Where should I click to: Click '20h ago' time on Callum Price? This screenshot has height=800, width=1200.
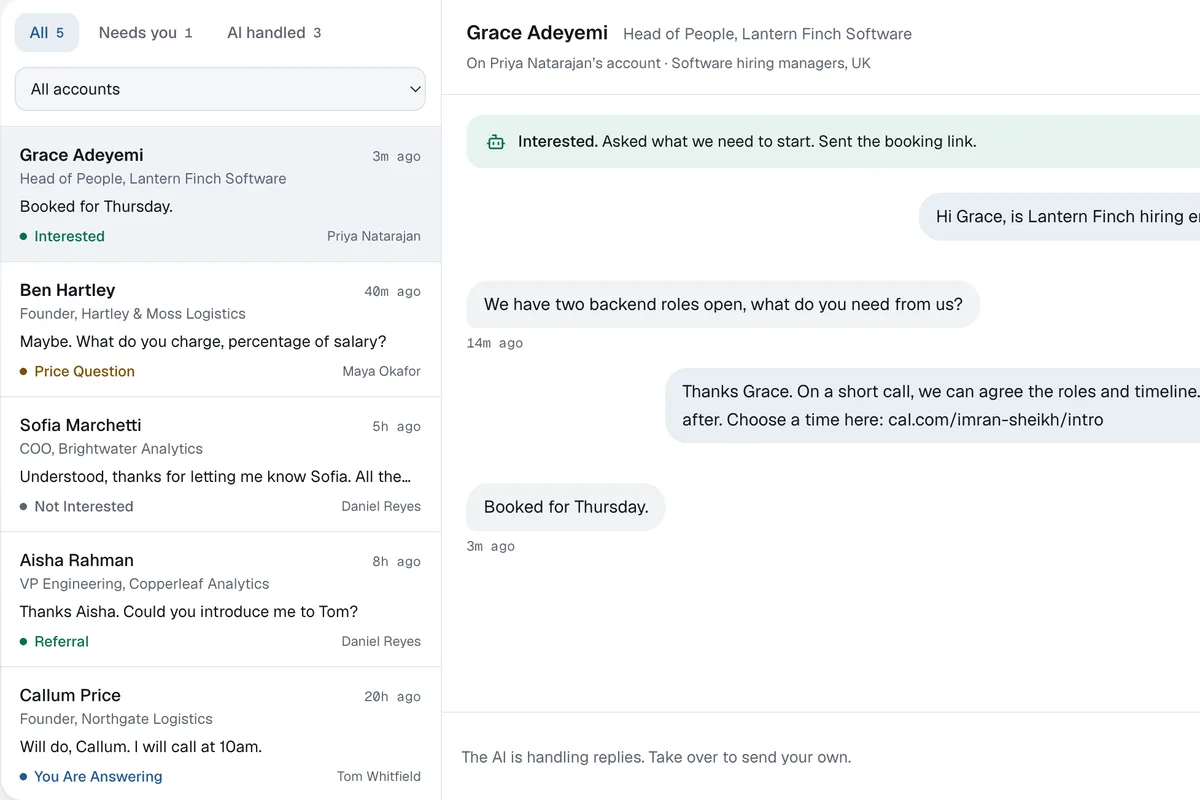(392, 697)
